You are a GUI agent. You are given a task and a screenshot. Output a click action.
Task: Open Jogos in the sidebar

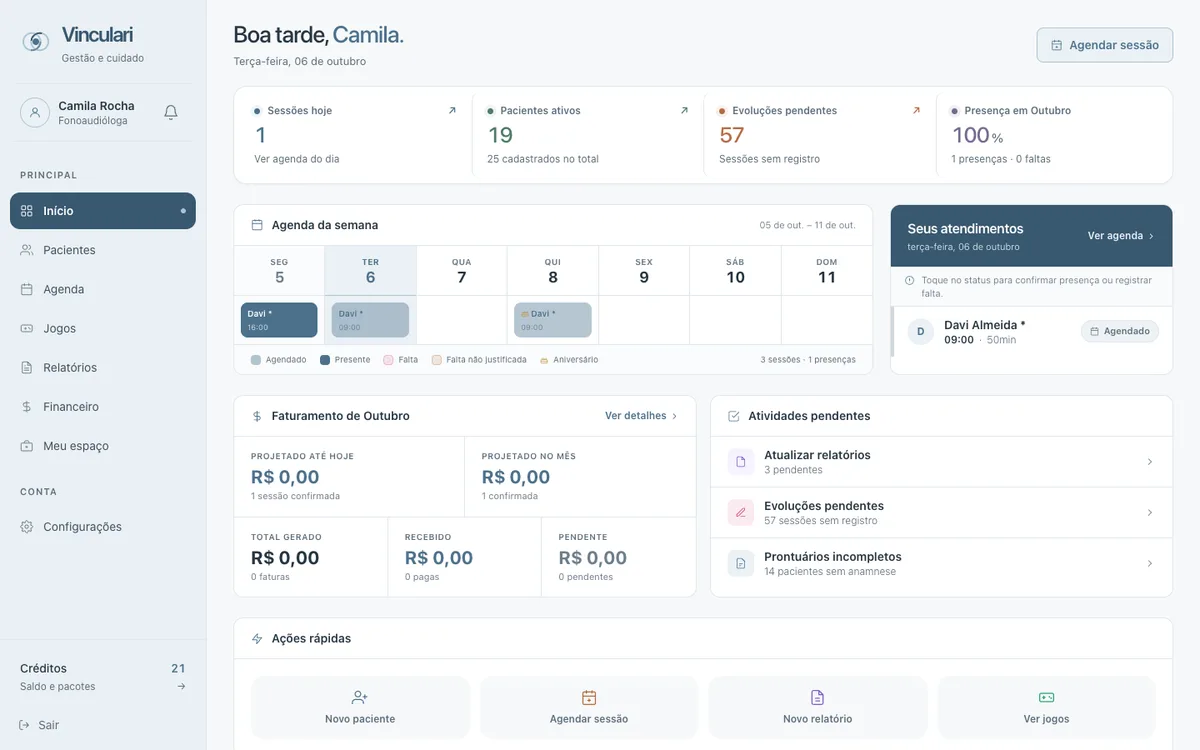pyautogui.click(x=103, y=328)
